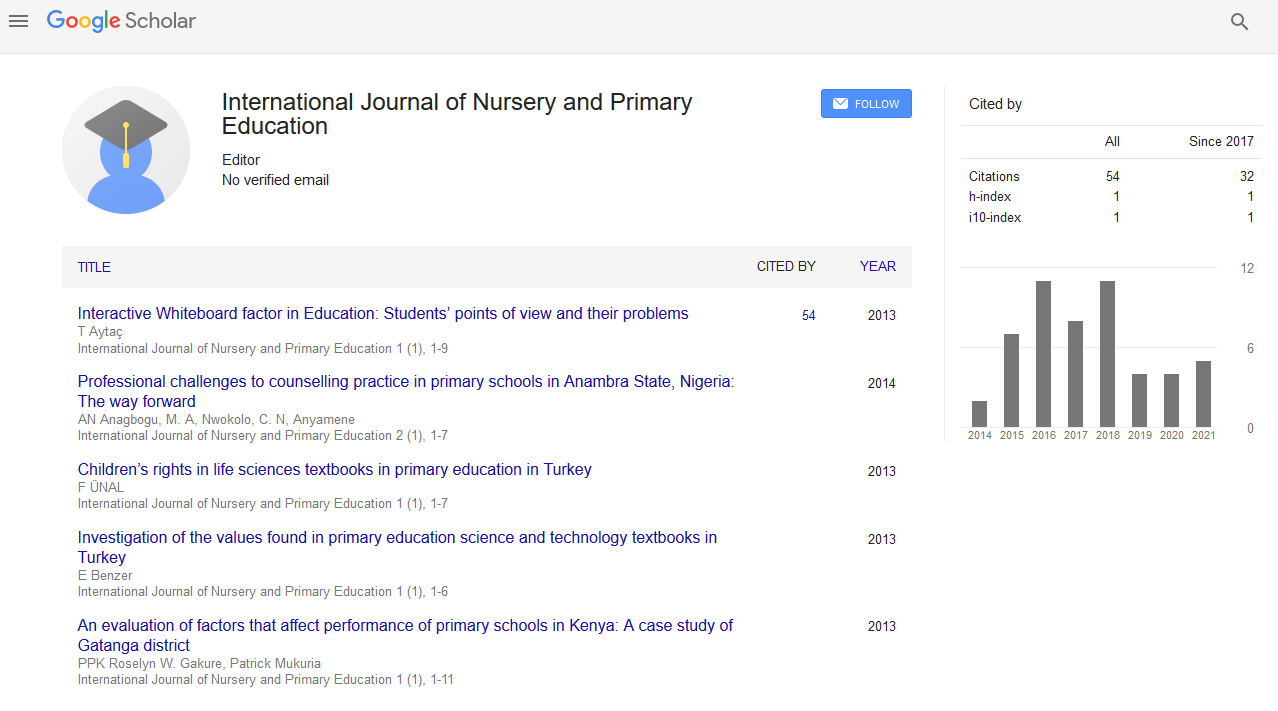Open the hamburger menu icon
Screen dimensions: 1278x711
tap(18, 21)
